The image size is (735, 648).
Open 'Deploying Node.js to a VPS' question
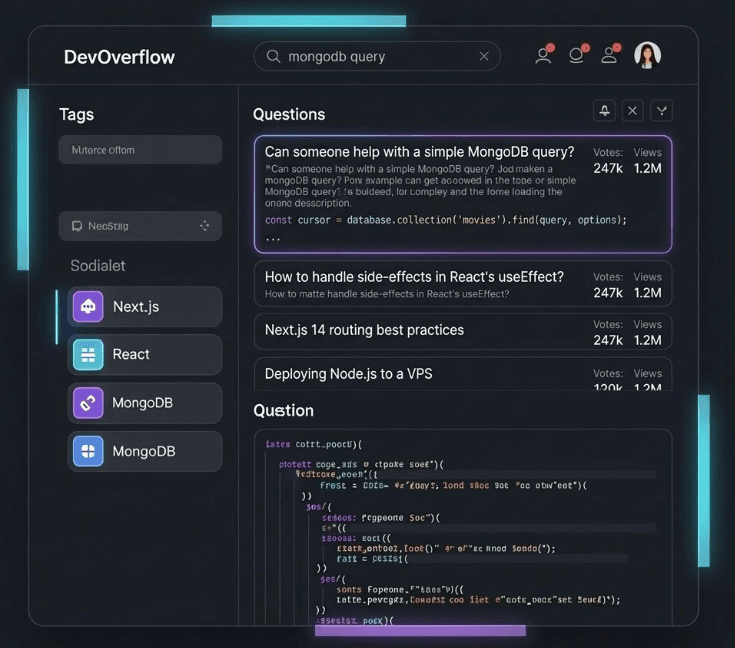[349, 374]
